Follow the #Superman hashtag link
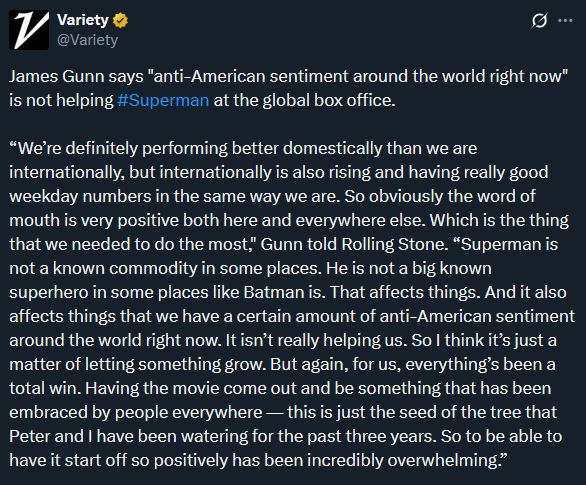586x485 pixels. click(163, 101)
